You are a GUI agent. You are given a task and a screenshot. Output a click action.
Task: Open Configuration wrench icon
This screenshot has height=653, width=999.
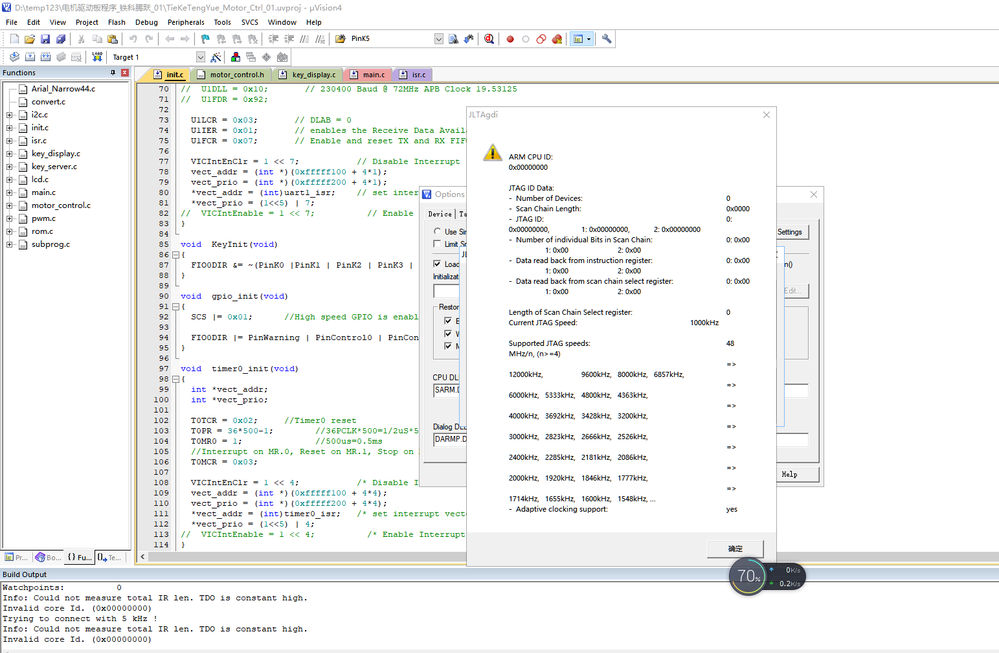606,39
